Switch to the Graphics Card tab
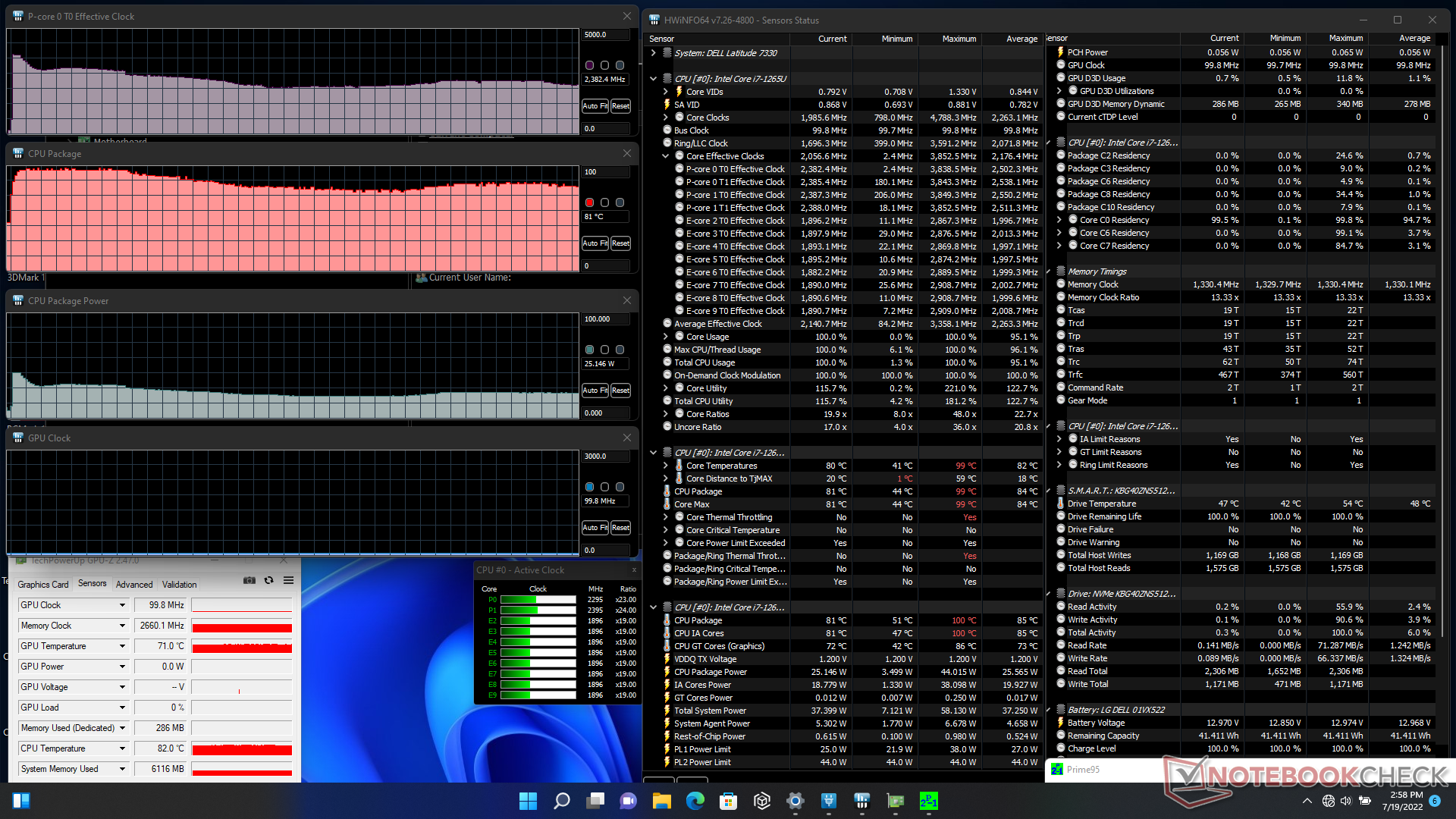The image size is (1456, 819). 43,585
